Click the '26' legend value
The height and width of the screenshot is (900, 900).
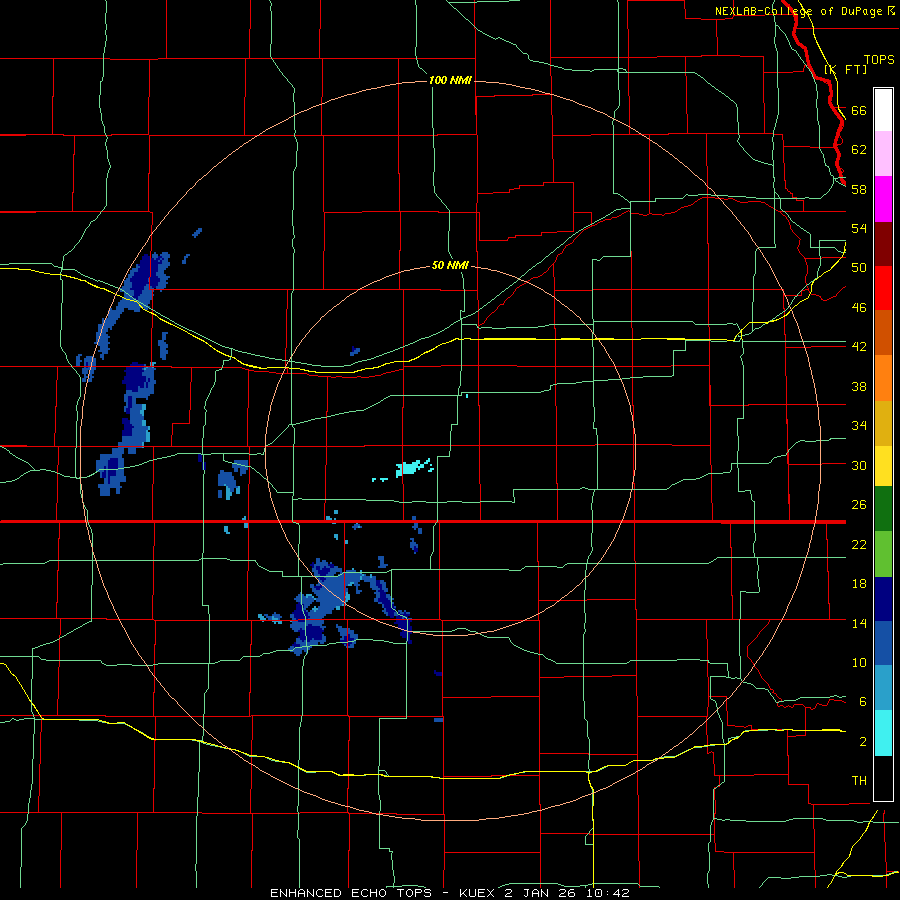tap(859, 505)
